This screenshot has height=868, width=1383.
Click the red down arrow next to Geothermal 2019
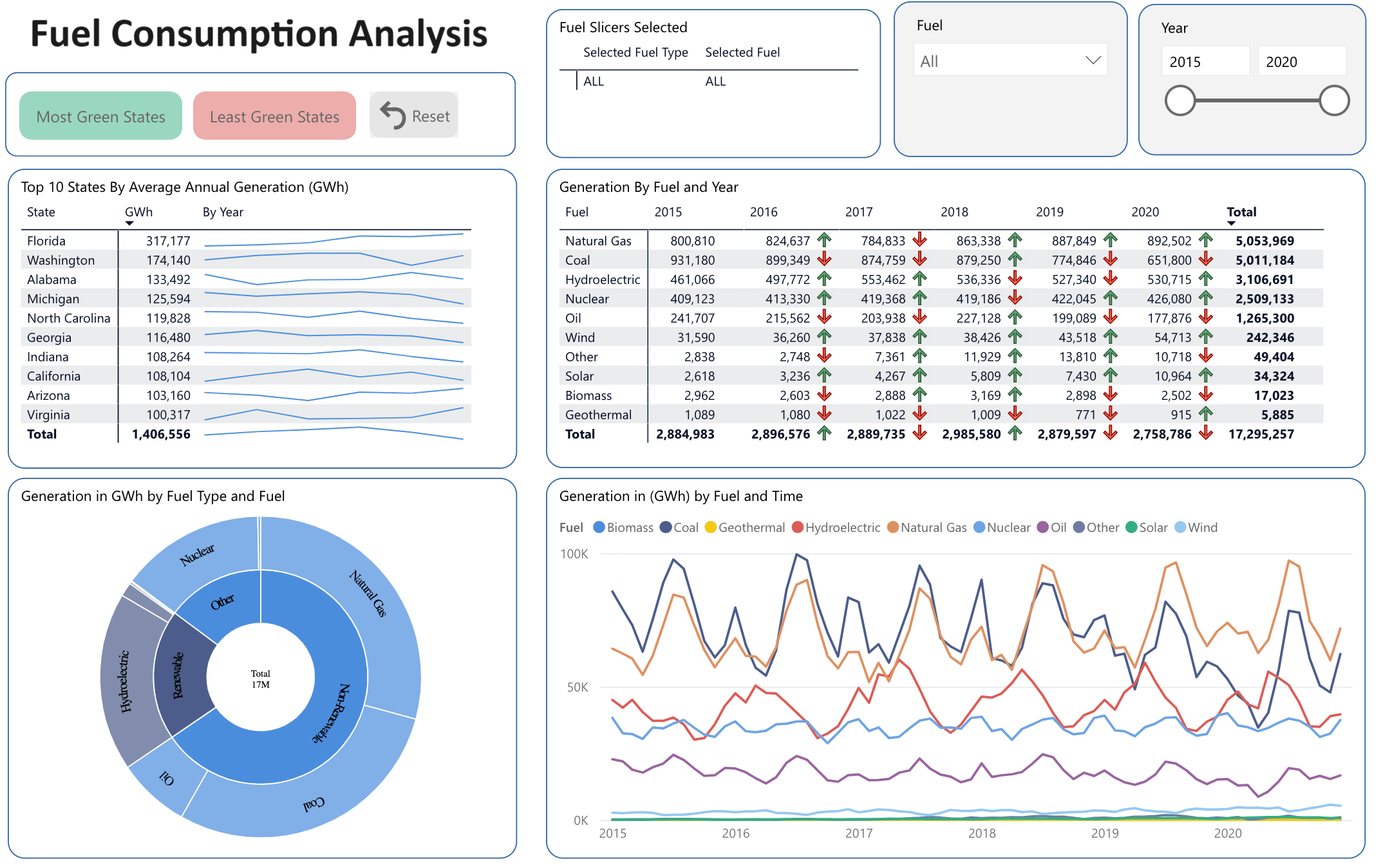click(1109, 414)
